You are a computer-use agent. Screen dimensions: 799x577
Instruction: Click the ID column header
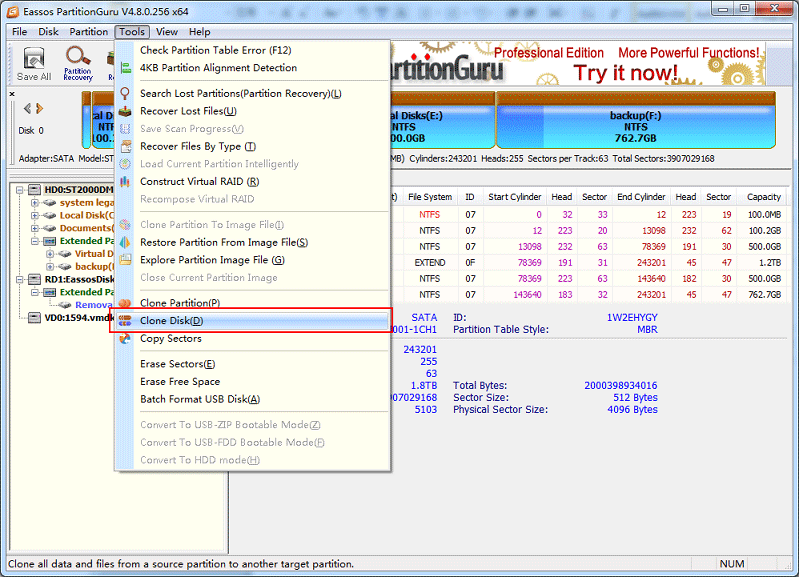pyautogui.click(x=470, y=197)
